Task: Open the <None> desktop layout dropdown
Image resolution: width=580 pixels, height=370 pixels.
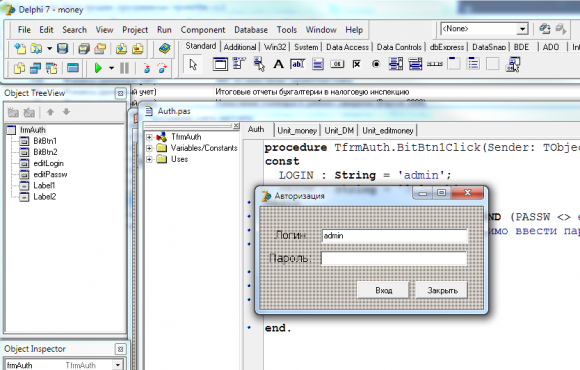Action: (522, 29)
